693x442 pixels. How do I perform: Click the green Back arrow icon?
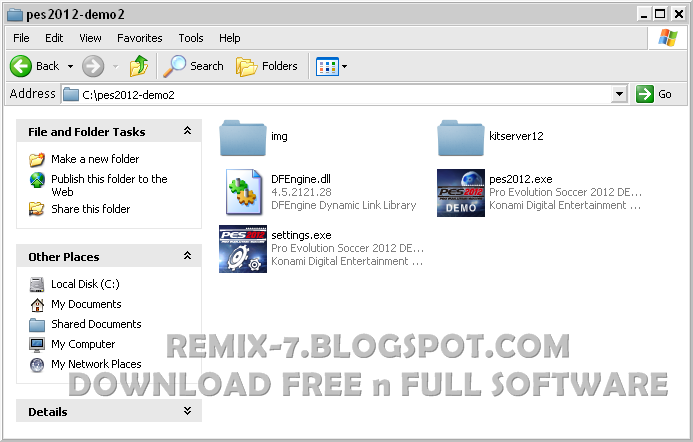tap(21, 66)
